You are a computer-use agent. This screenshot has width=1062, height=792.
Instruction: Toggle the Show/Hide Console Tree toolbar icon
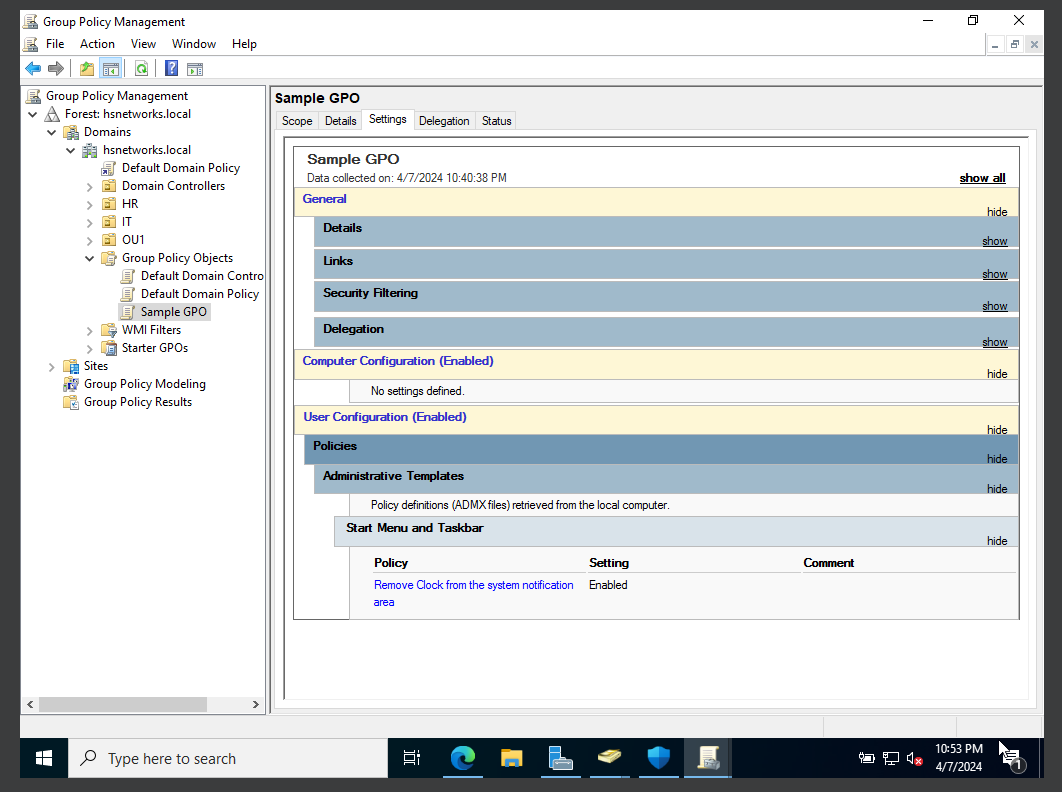110,69
